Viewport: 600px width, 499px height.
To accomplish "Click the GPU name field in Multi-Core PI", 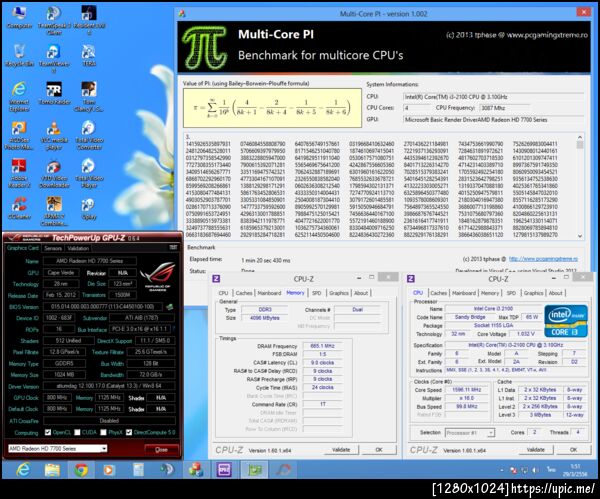I will point(493,120).
